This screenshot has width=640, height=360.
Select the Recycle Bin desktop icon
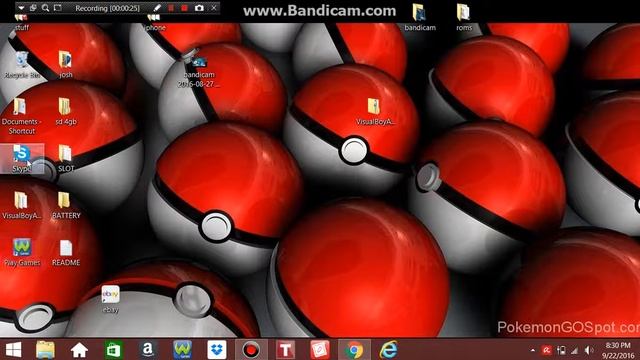pos(22,65)
